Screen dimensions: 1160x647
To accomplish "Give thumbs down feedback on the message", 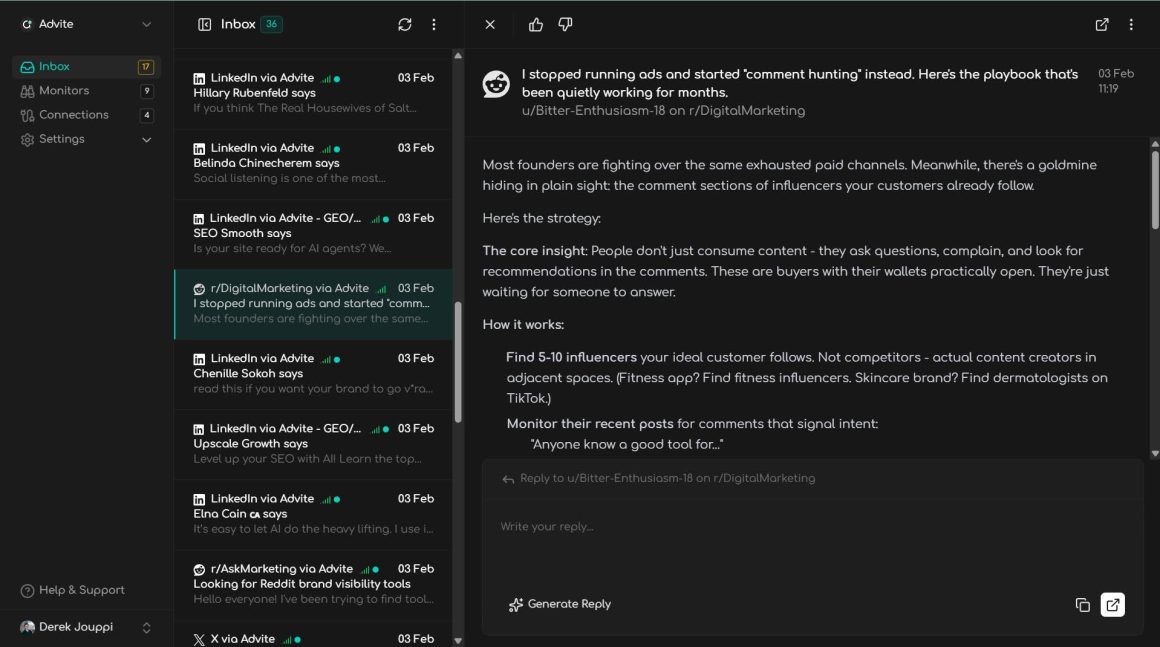I will (565, 23).
